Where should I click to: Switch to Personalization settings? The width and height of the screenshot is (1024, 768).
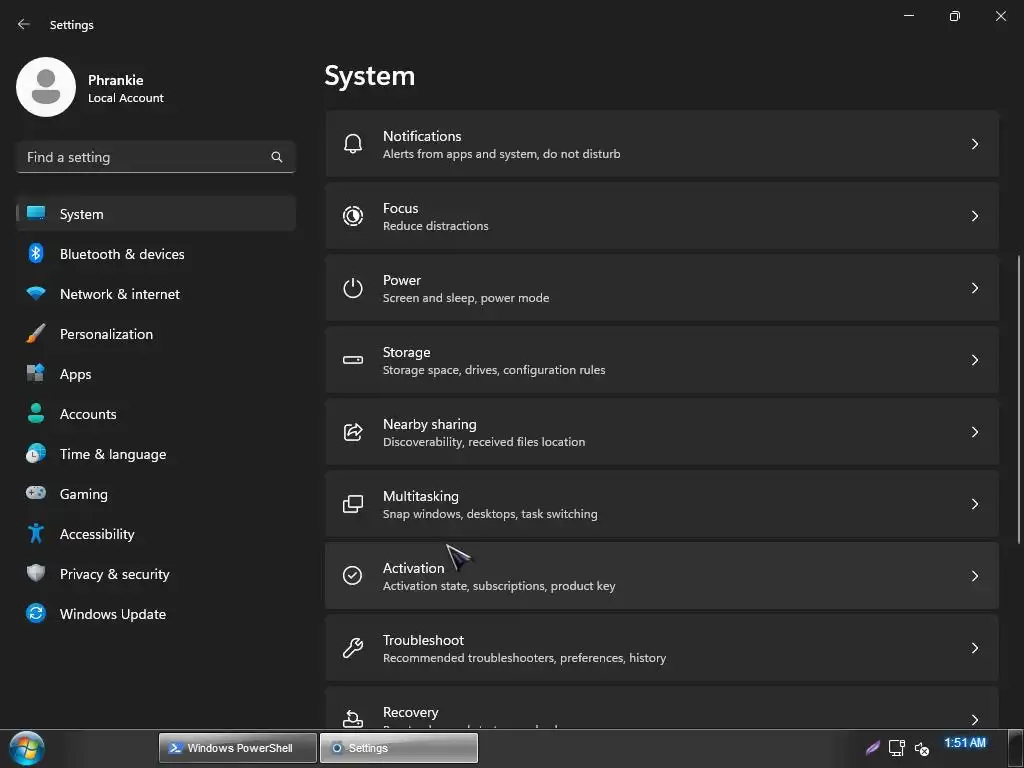(106, 334)
